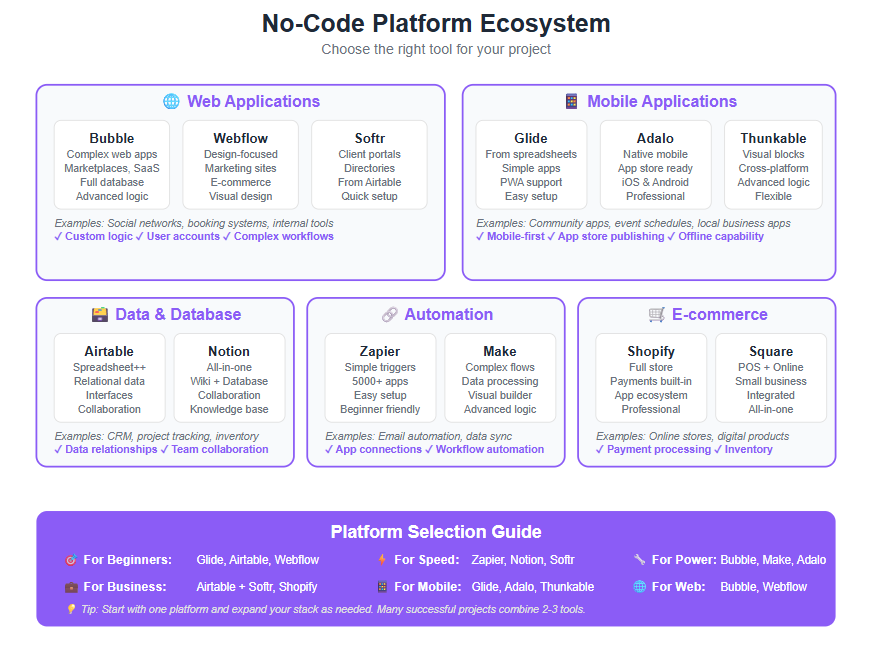Click 'Bubble, Make, Adalo' power list
The height and width of the screenshot is (663, 876).
pos(773,560)
